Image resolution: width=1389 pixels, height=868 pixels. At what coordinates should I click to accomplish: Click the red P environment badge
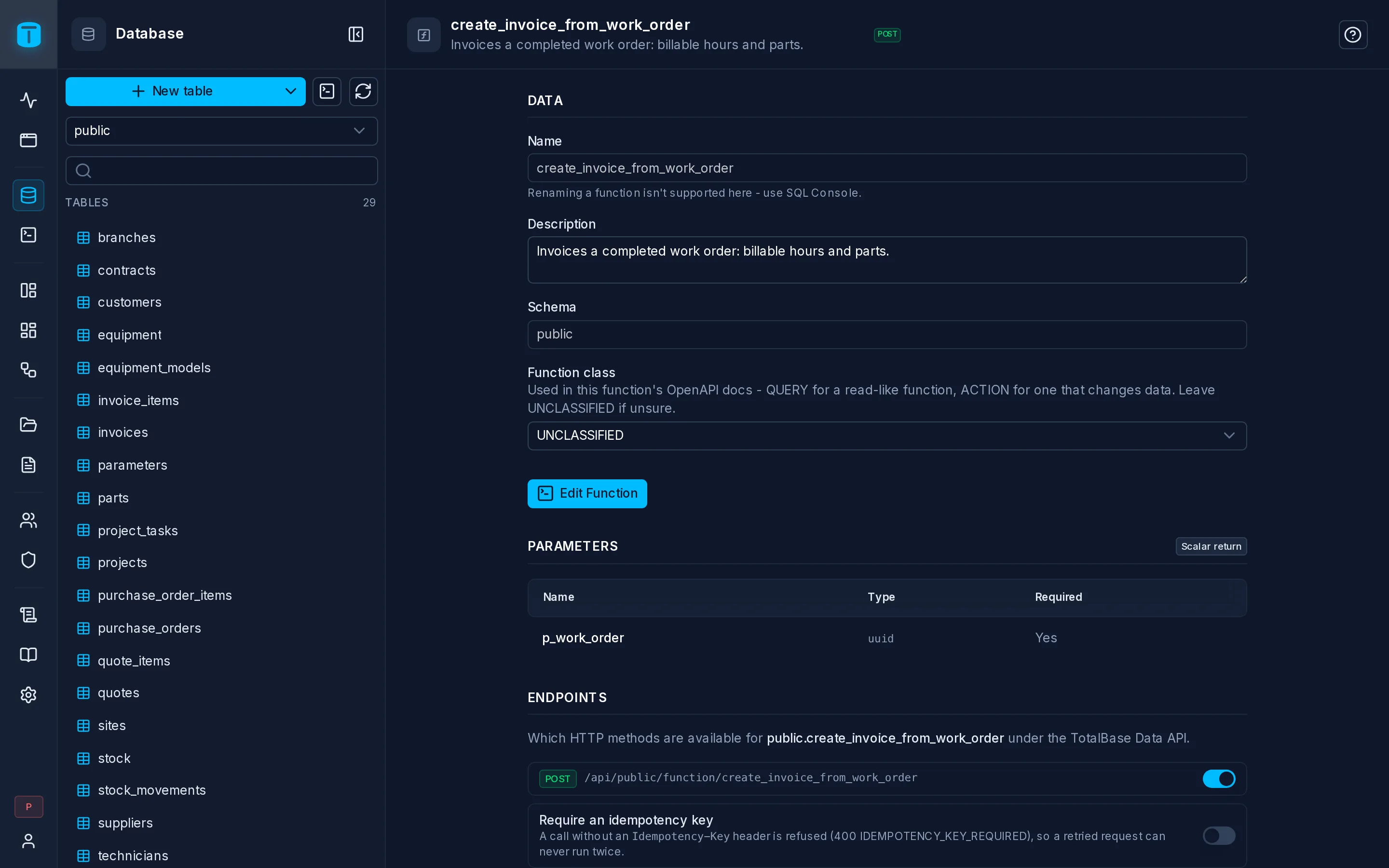[29, 807]
